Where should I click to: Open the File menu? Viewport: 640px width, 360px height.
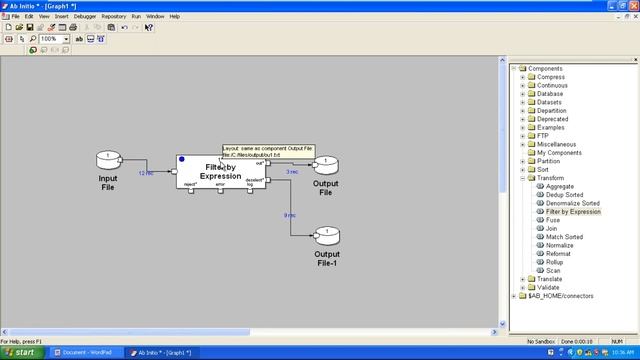point(16,16)
